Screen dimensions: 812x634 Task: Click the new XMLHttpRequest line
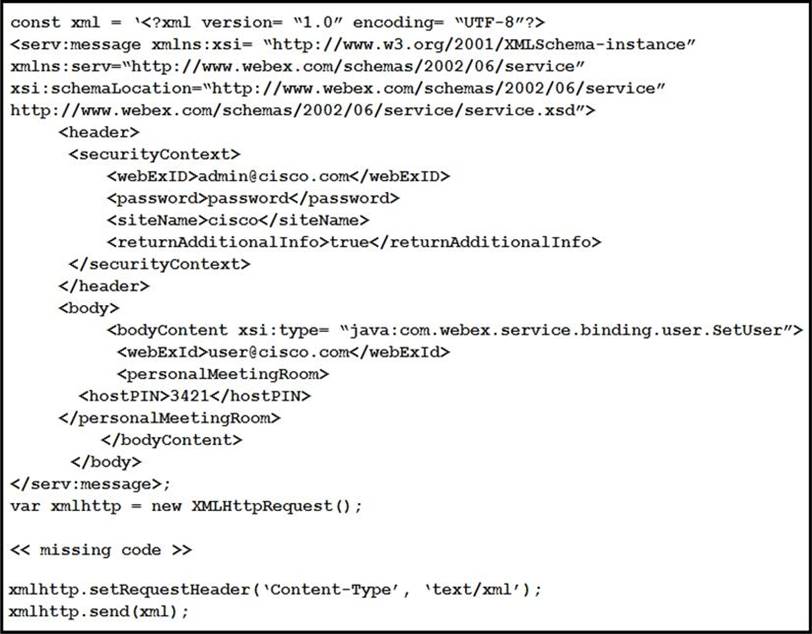click(186, 506)
